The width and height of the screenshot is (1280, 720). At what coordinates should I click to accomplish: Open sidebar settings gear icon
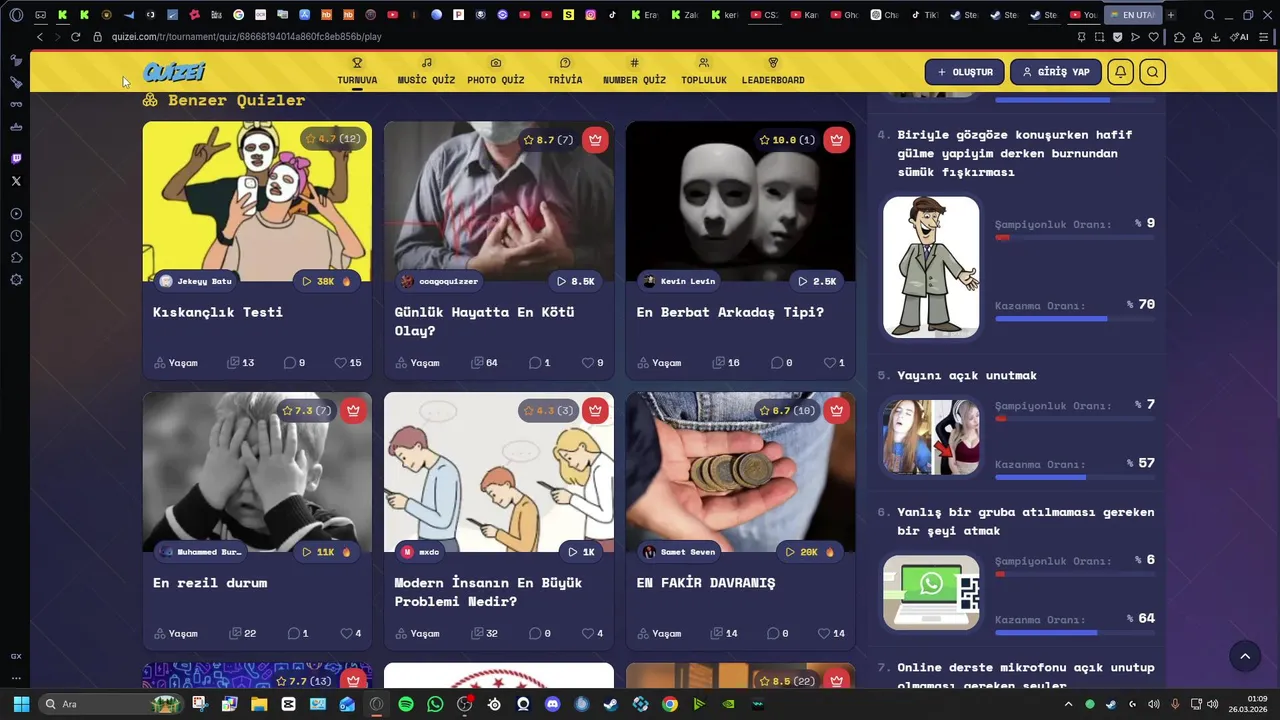point(16,280)
